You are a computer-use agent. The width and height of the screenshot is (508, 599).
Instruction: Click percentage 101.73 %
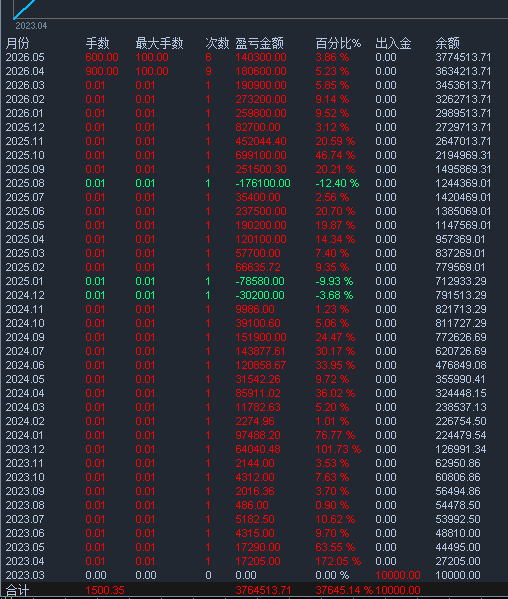[x=338, y=450]
